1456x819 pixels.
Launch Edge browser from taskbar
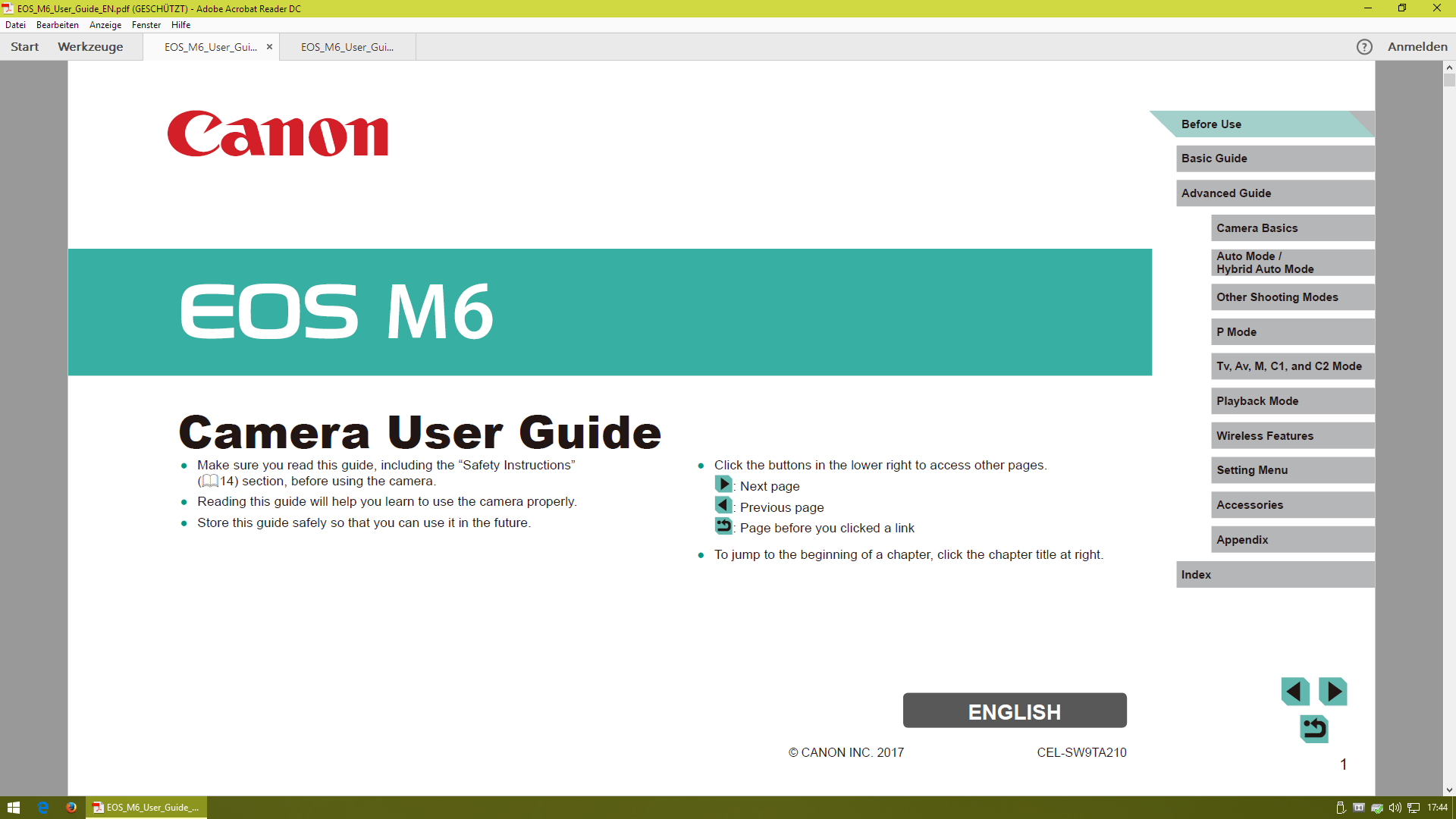click(43, 808)
